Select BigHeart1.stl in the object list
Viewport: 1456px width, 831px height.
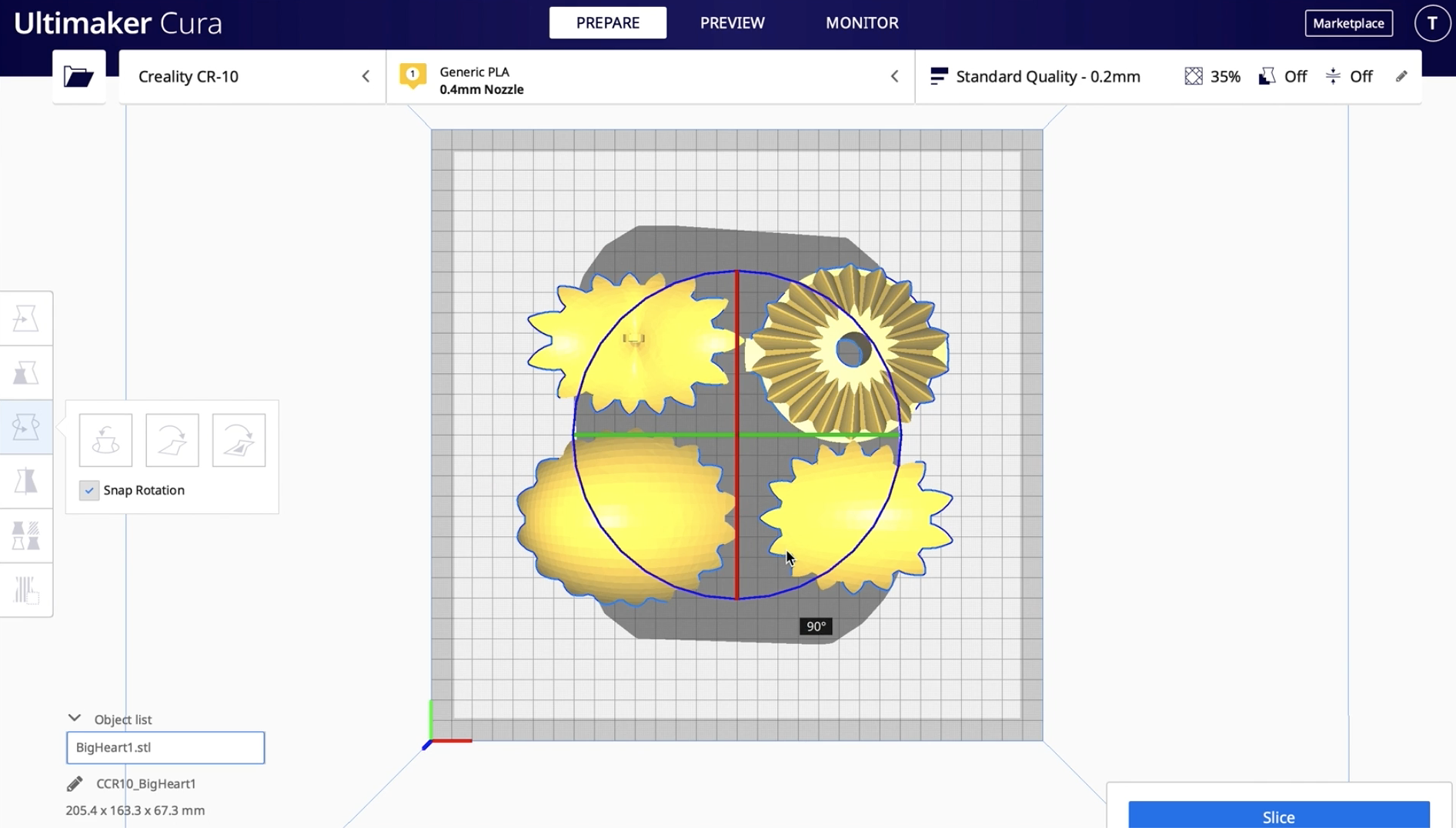pos(165,747)
